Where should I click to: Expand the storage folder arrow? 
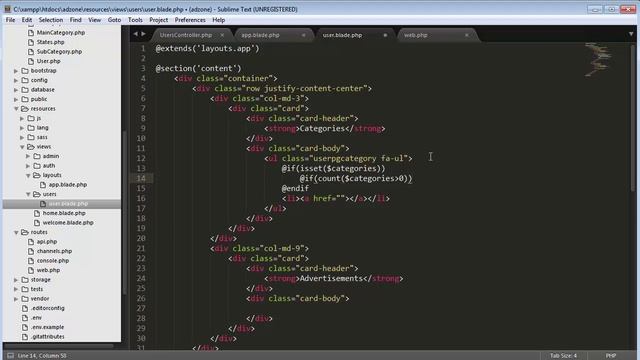16,280
